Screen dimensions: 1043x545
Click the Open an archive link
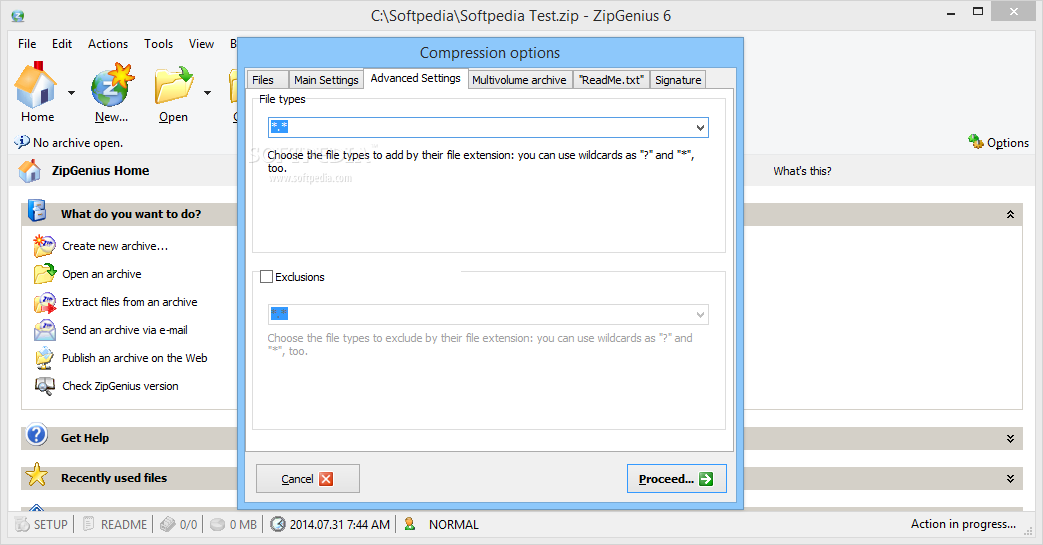click(x=102, y=274)
